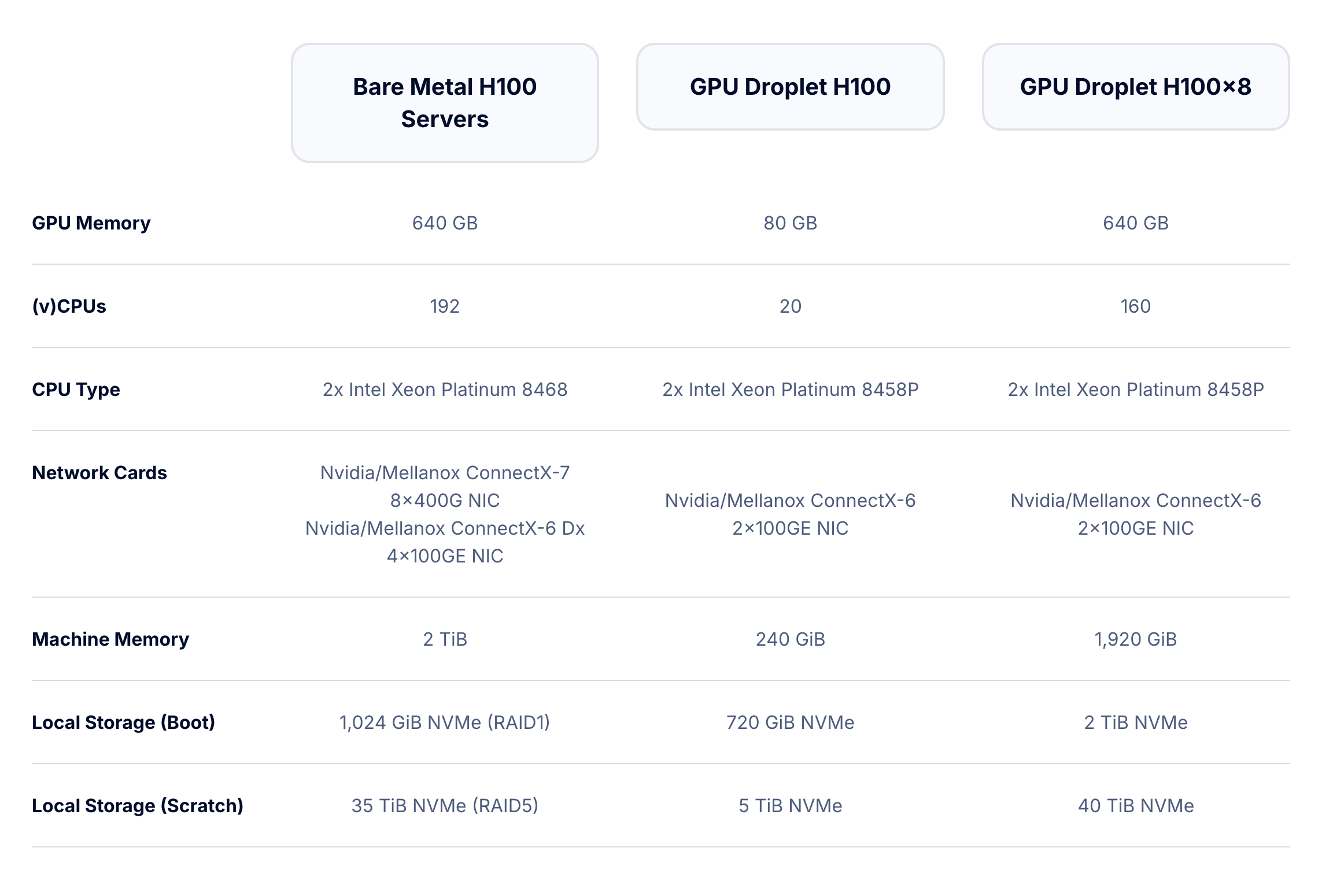Click the Local Storage (Boot) label

click(x=123, y=723)
